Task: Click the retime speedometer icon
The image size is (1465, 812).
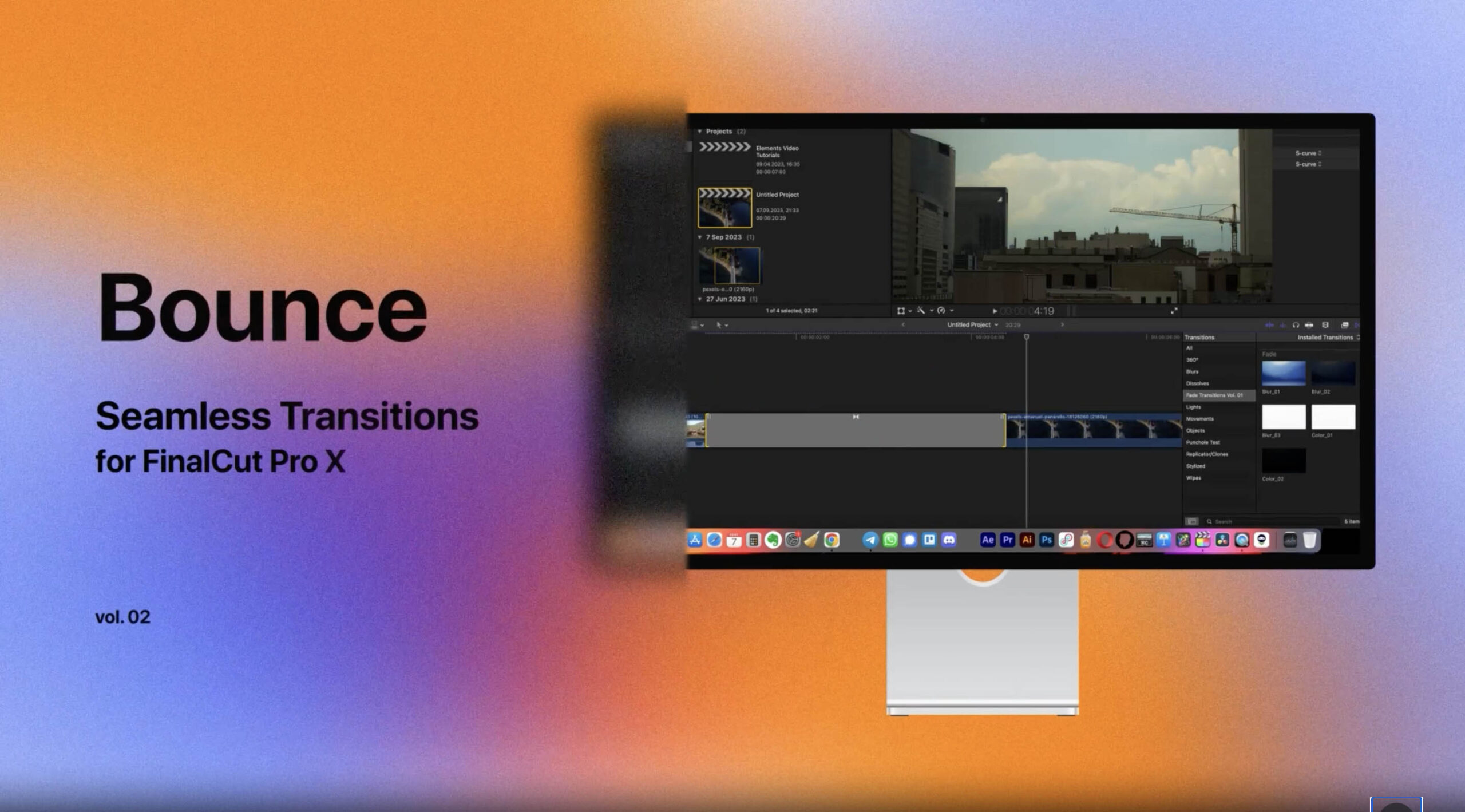Action: [x=941, y=311]
